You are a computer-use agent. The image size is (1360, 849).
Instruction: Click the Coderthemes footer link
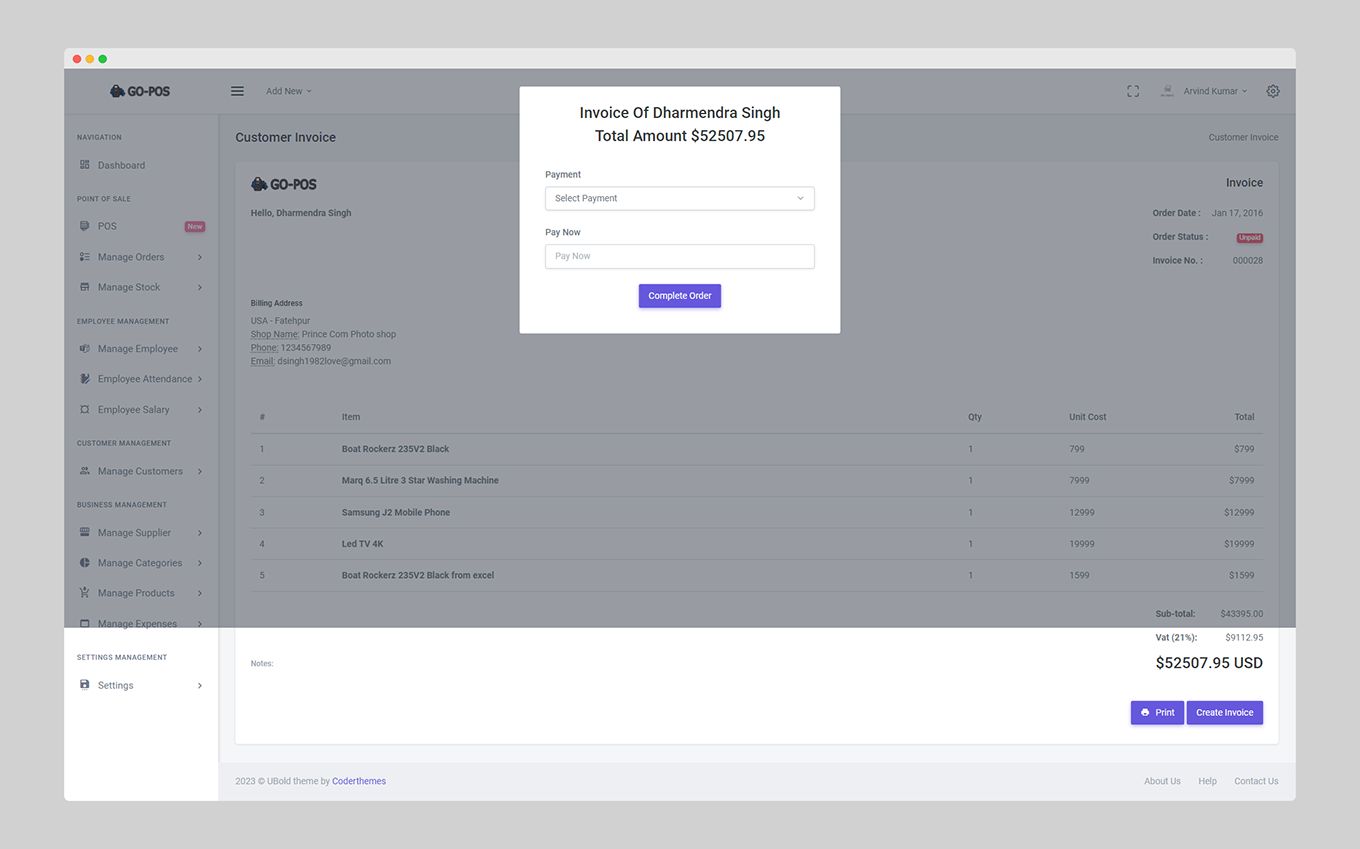tap(358, 781)
